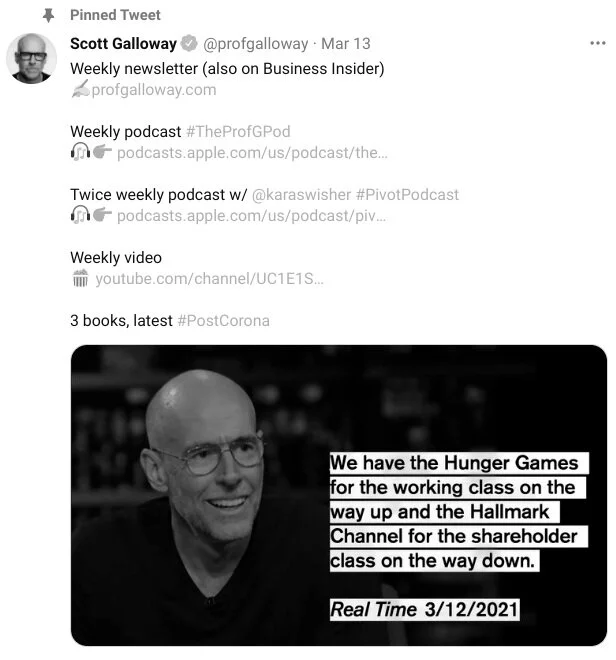Open the #TheProfGPod hashtag
The width and height of the screenshot is (616, 660).
pos(238,132)
